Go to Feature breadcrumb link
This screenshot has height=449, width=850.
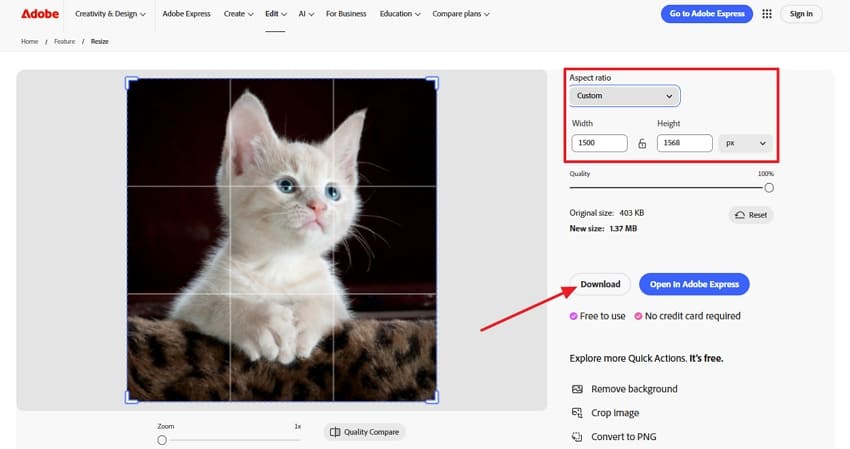point(65,41)
